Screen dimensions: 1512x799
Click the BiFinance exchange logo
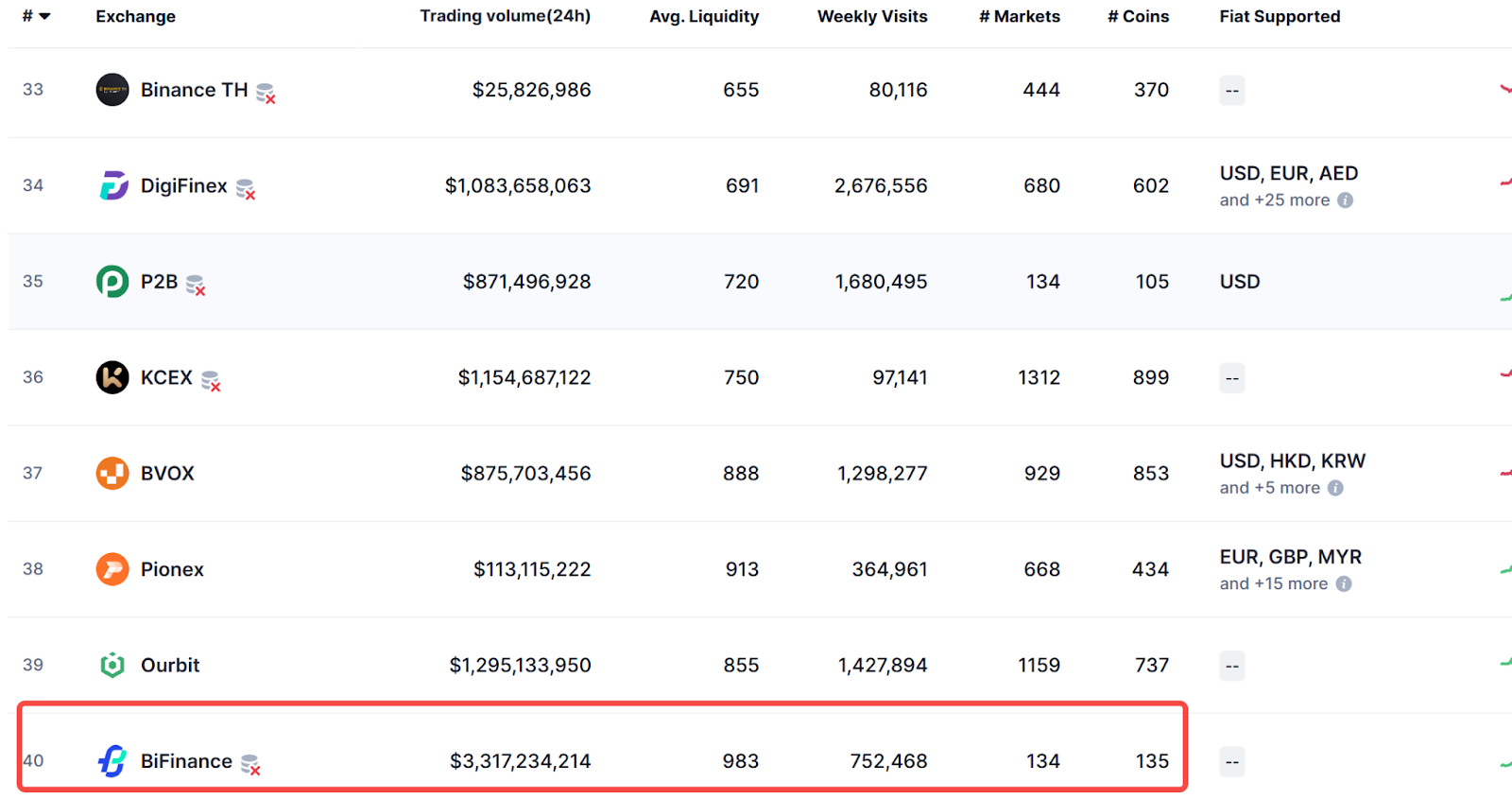tap(112, 761)
